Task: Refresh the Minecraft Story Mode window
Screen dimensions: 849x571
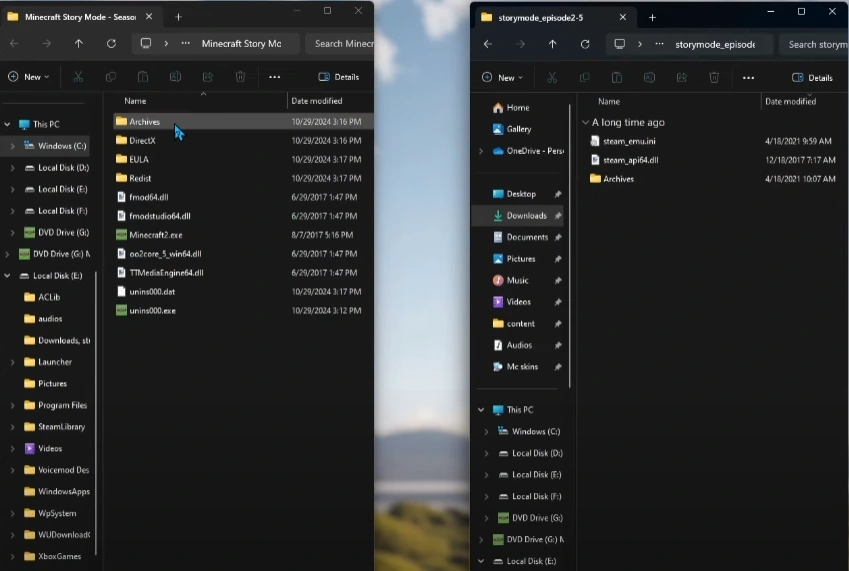Action: (111, 43)
